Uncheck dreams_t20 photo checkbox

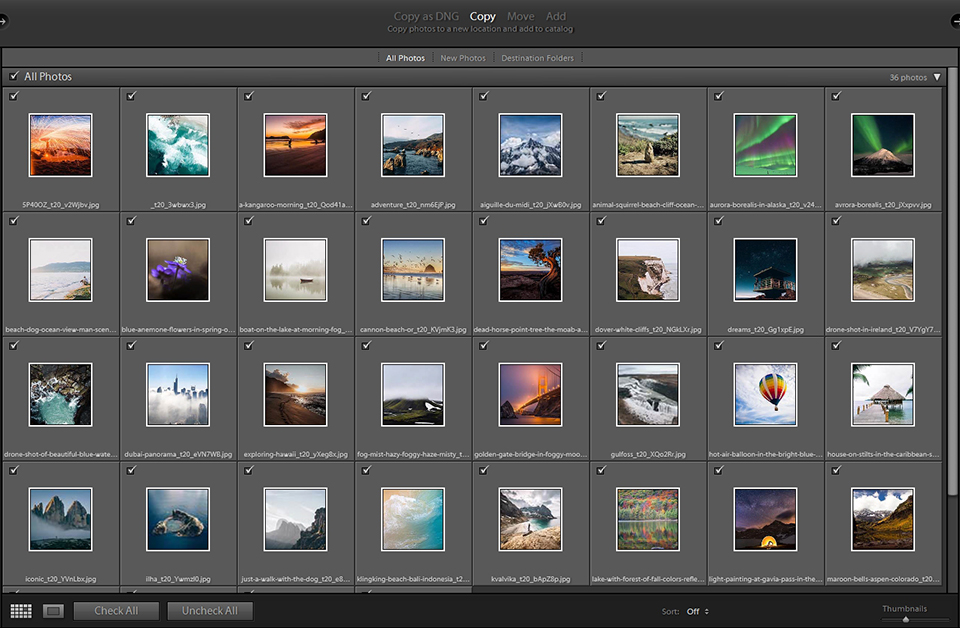click(x=719, y=220)
